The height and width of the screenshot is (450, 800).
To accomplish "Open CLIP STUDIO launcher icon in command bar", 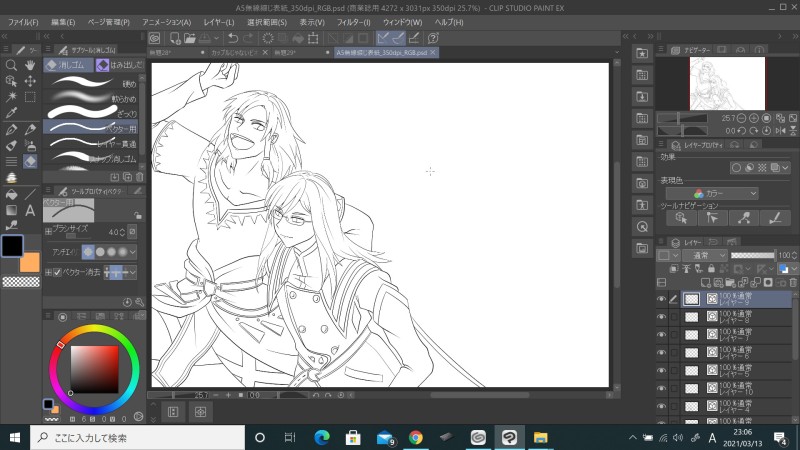I will pos(155,38).
